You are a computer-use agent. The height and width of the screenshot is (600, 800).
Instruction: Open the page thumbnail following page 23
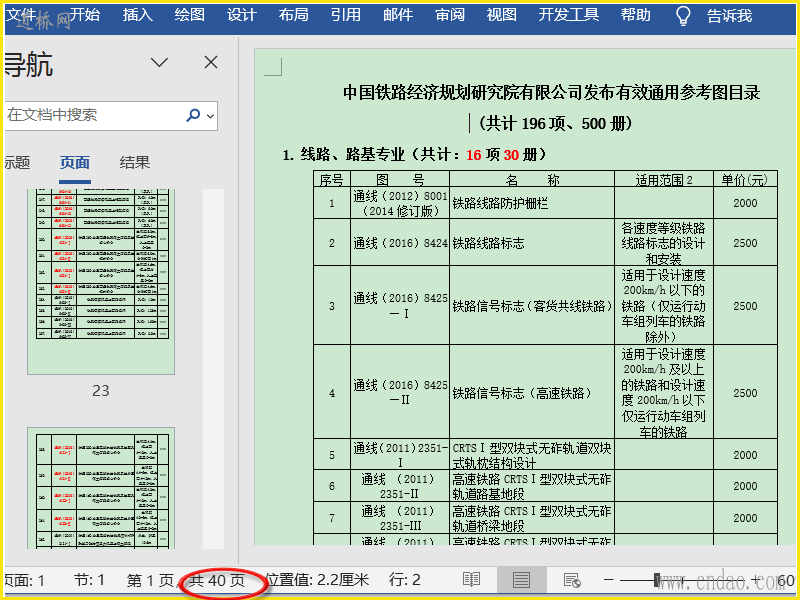pos(101,488)
